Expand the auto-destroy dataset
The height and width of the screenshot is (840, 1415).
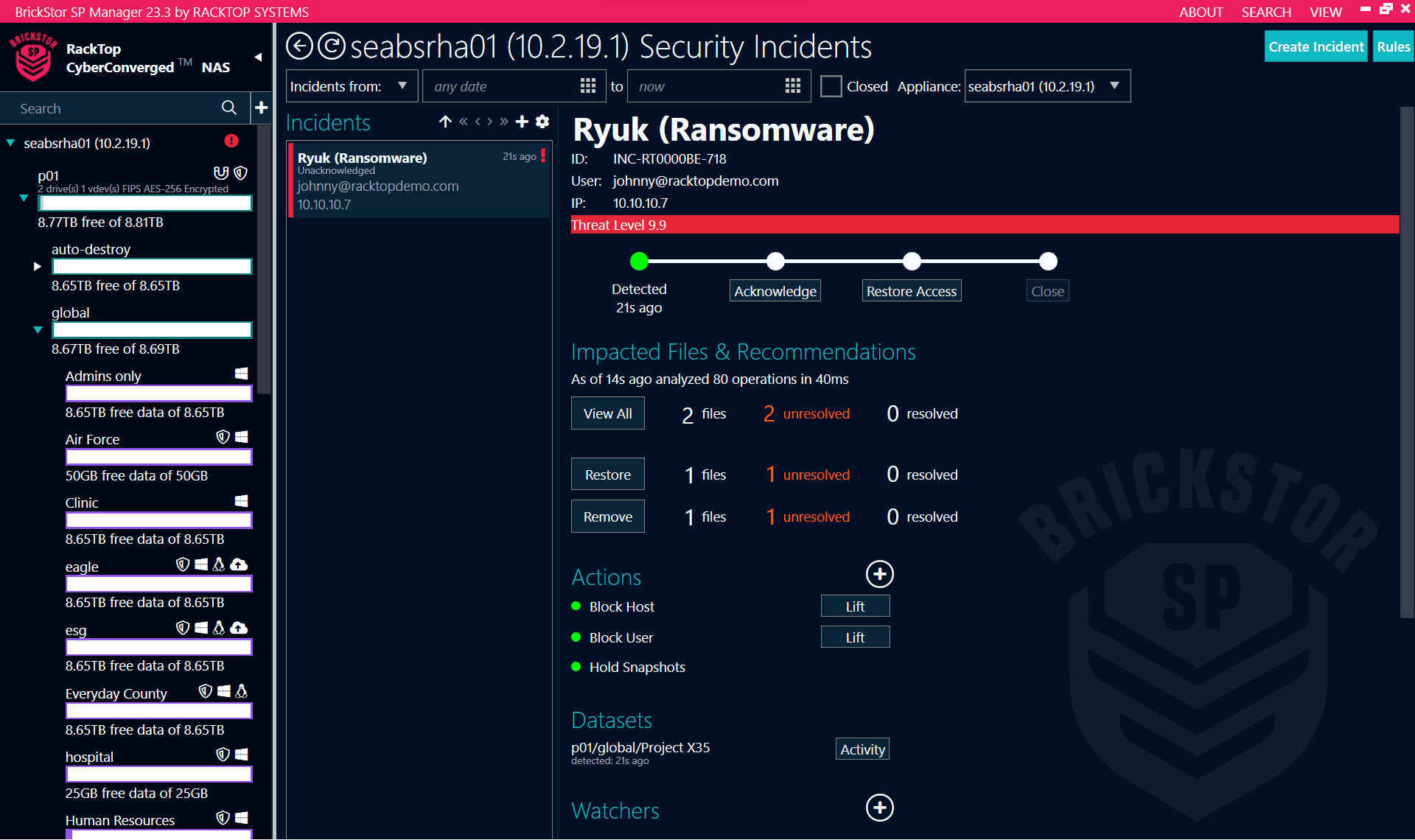pyautogui.click(x=38, y=267)
